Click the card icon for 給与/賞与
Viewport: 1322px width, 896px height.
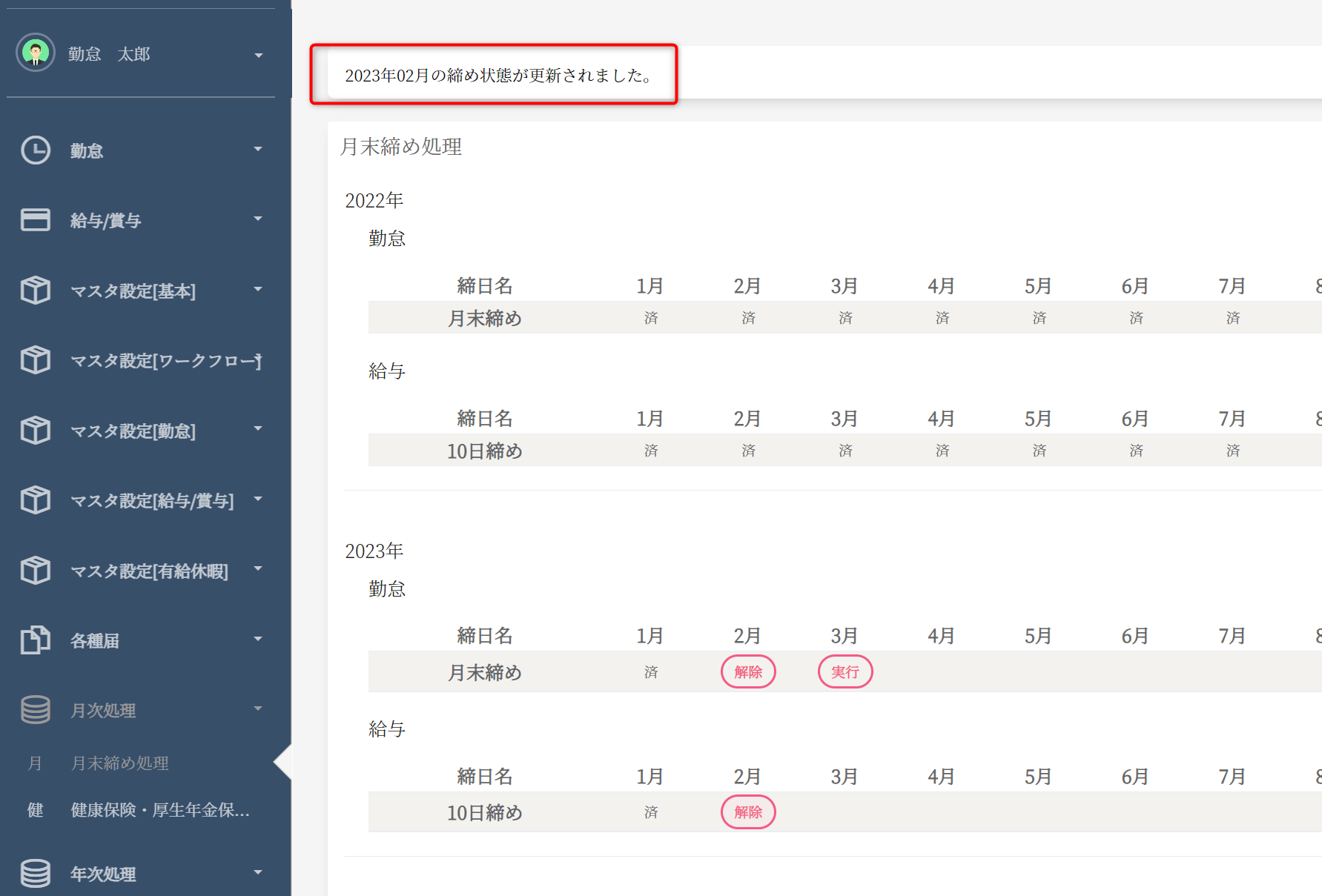point(36,220)
